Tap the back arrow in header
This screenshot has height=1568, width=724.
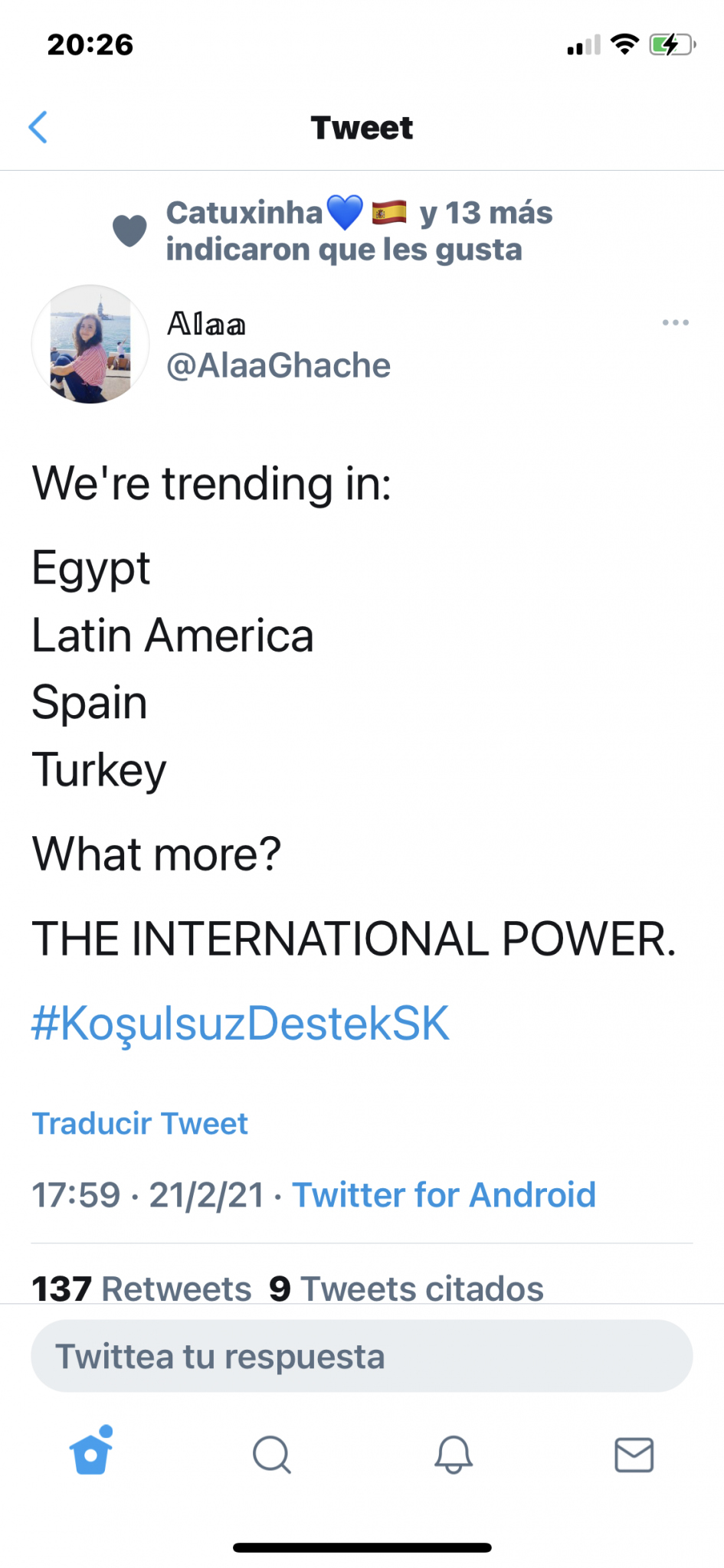[38, 127]
